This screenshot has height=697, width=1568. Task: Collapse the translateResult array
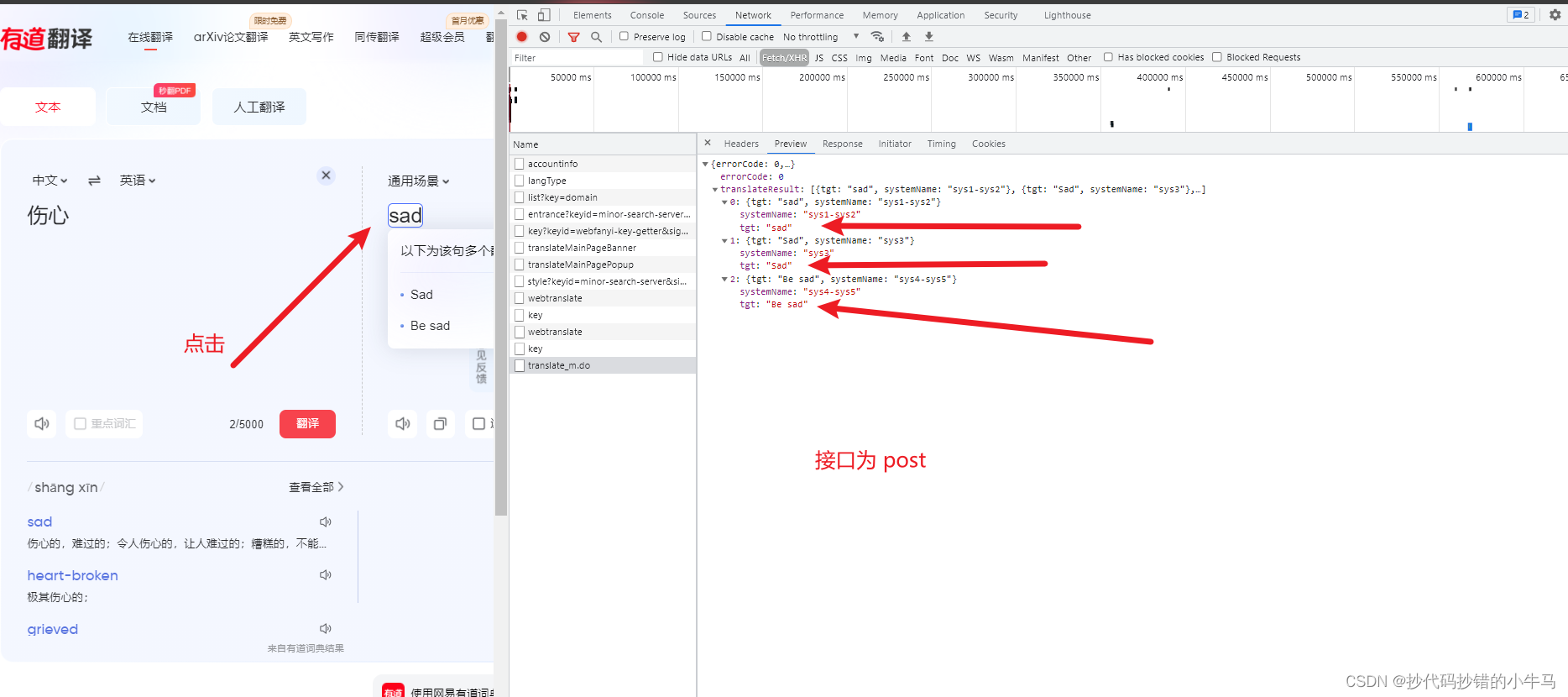(x=715, y=190)
